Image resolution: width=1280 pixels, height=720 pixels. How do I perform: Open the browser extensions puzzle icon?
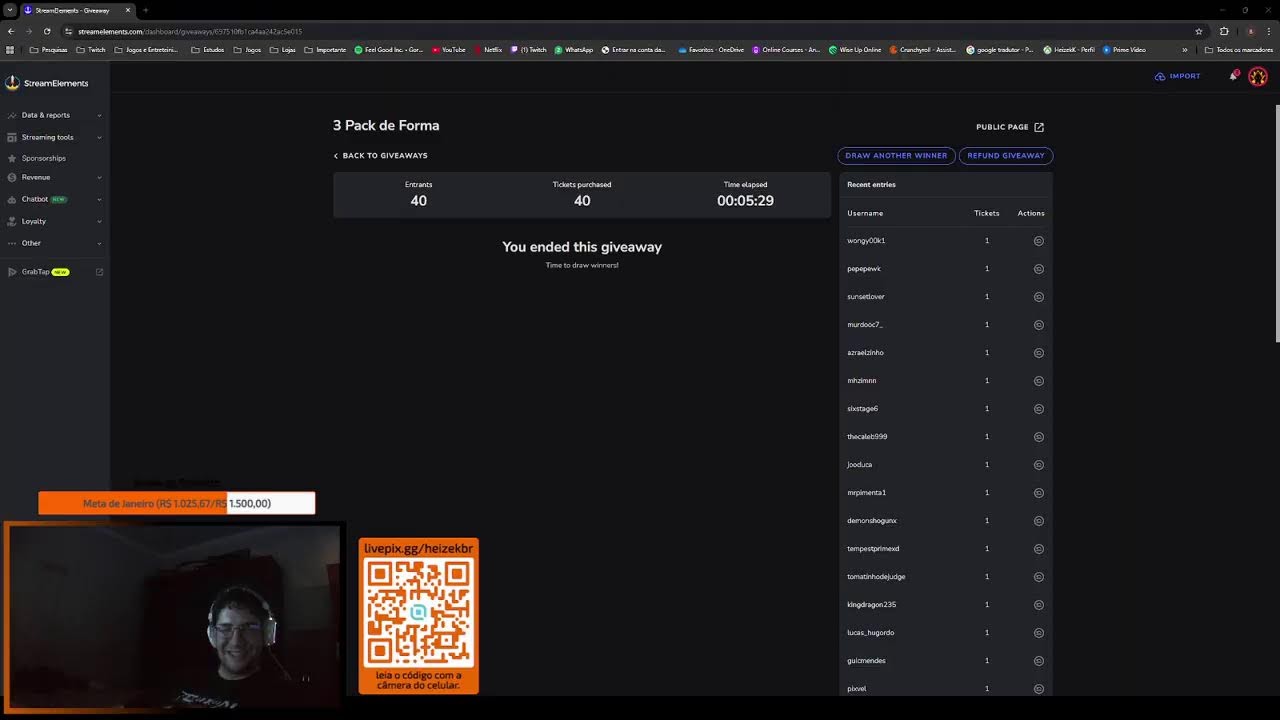[x=1224, y=31]
